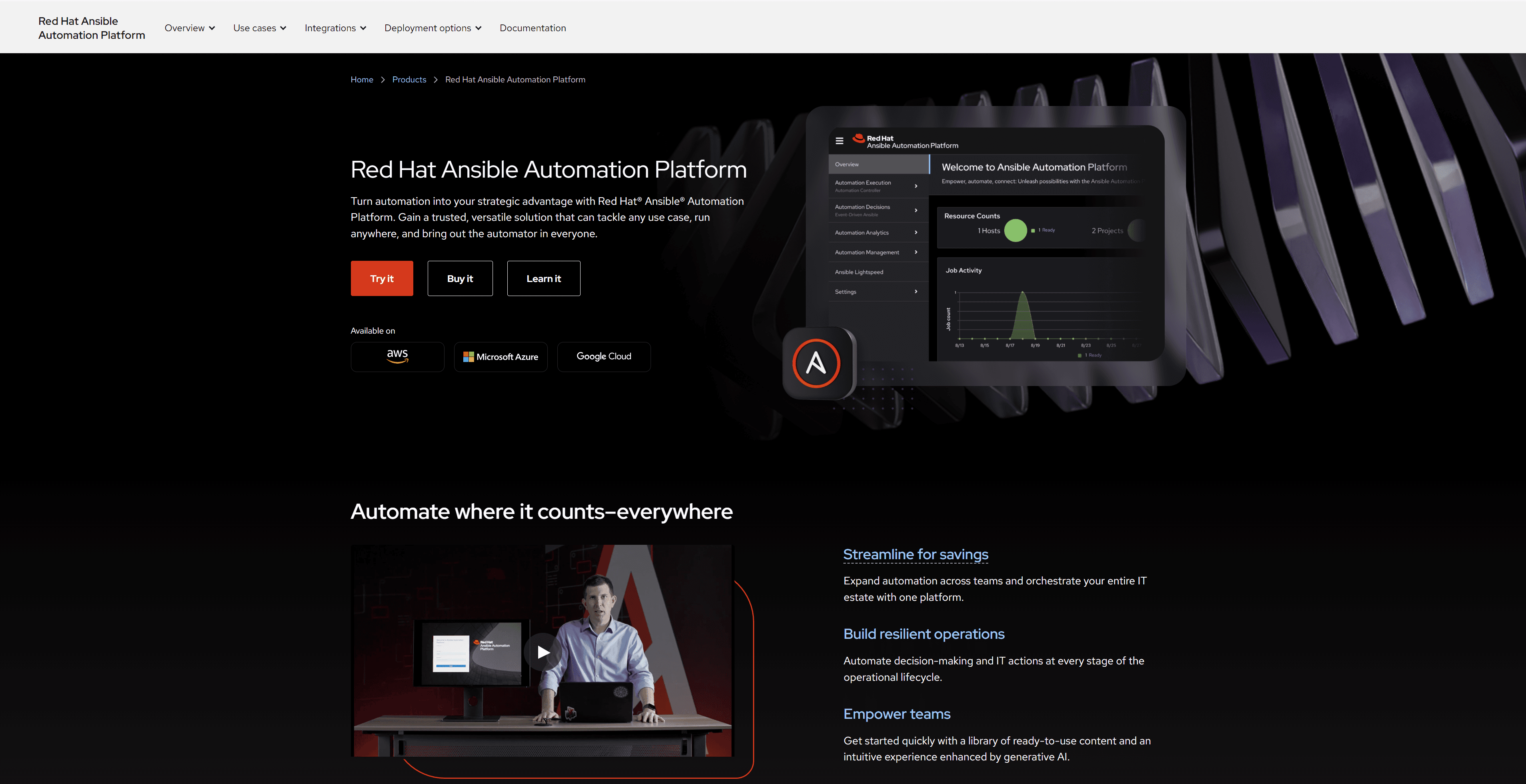Viewport: 1526px width, 784px height.
Task: Click the red Try it button
Action: (x=382, y=278)
